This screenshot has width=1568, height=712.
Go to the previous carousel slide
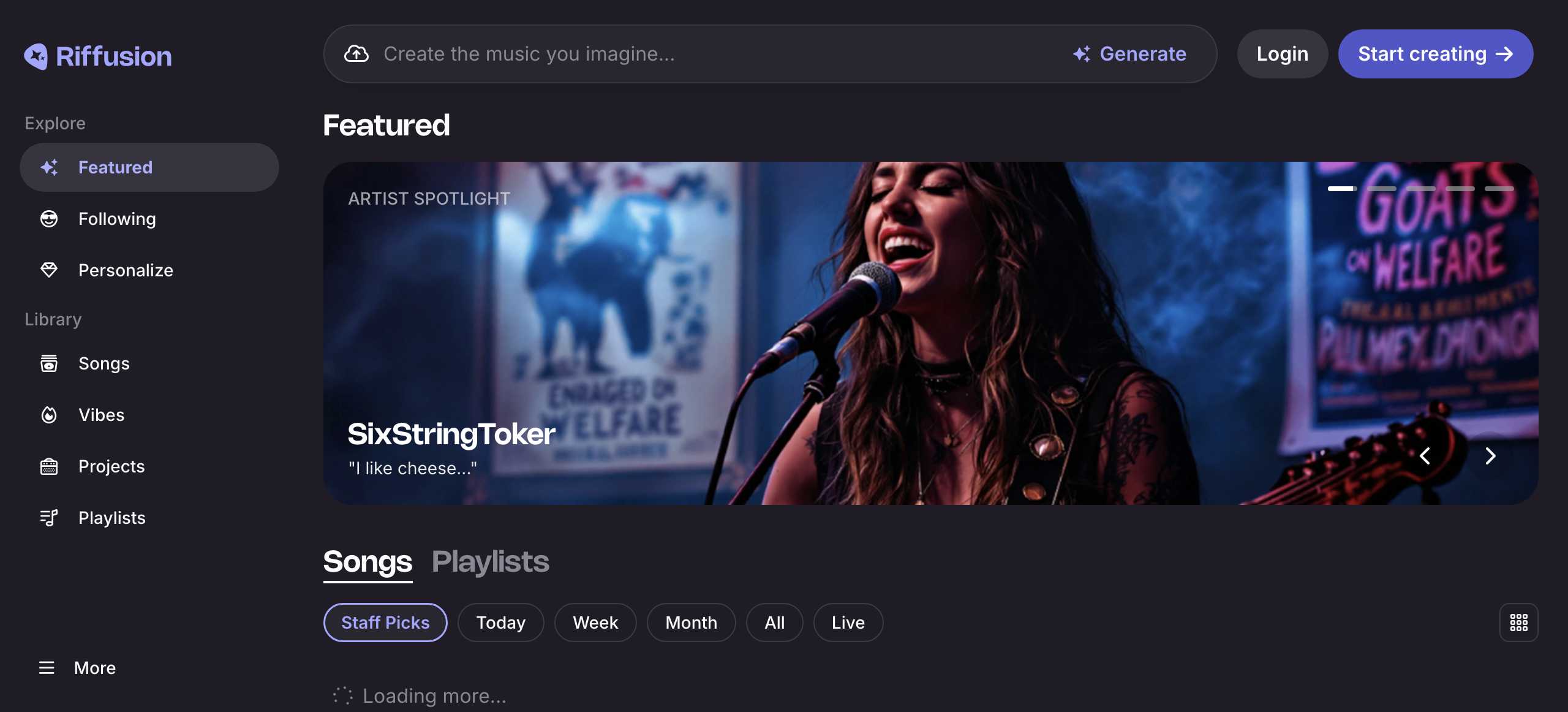click(x=1425, y=456)
